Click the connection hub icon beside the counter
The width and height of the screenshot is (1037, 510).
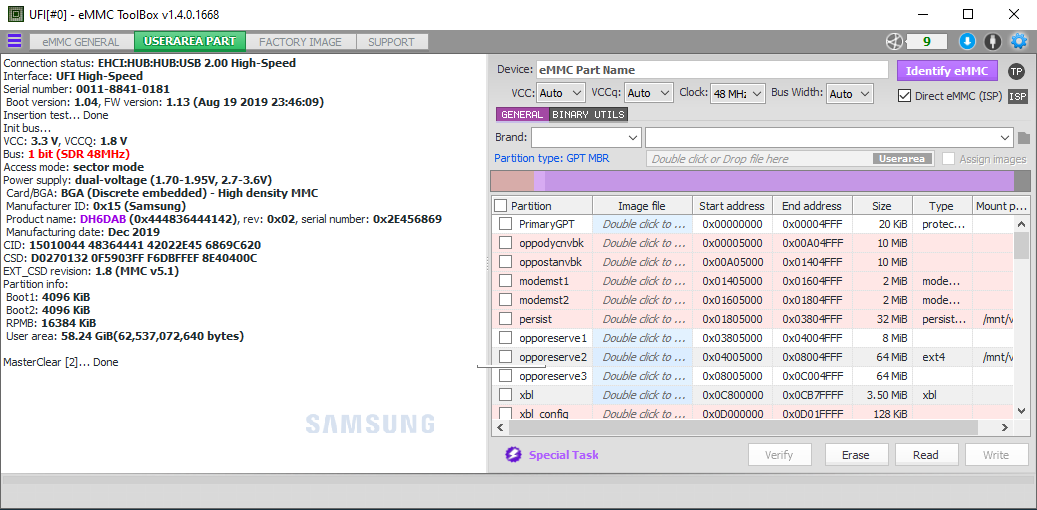pyautogui.click(x=895, y=42)
